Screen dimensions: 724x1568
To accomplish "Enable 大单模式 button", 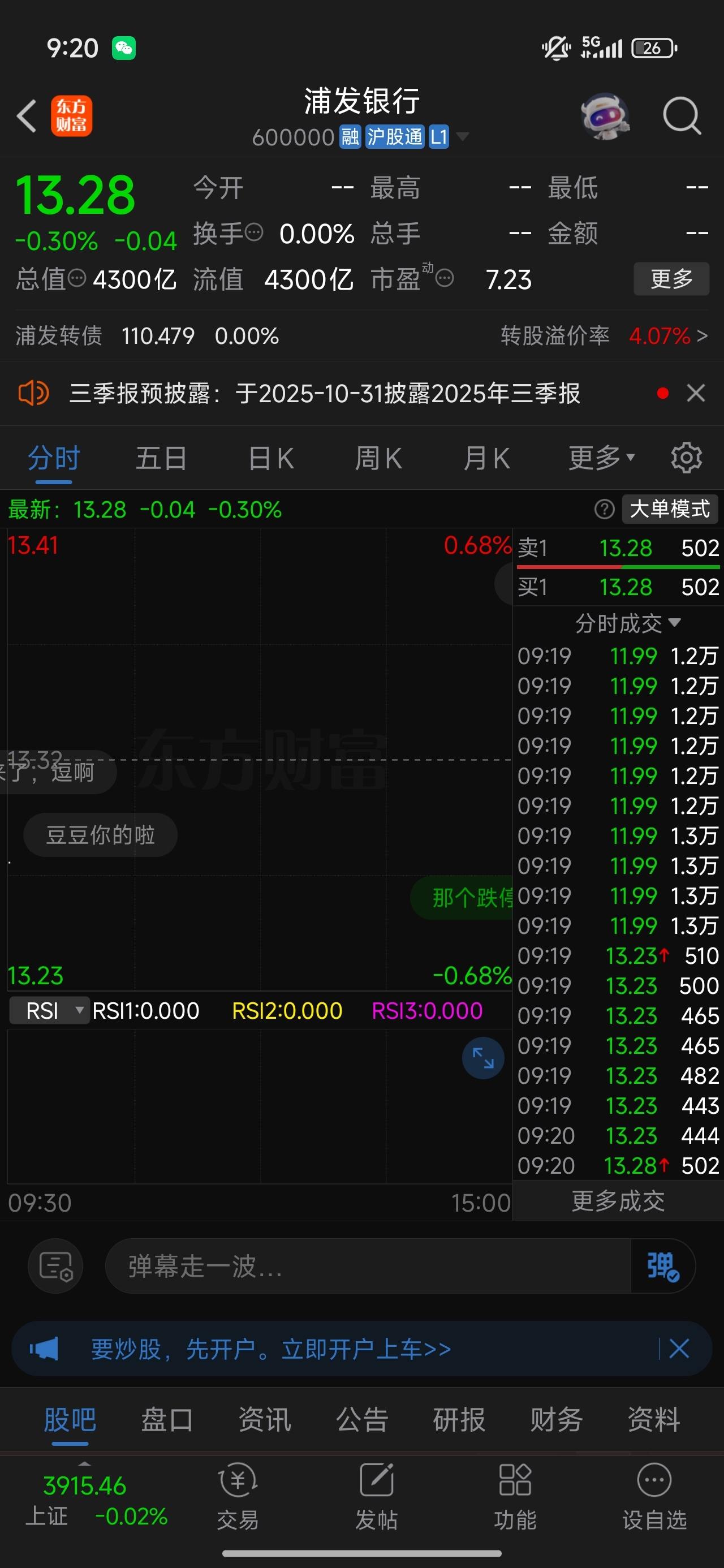I will pyautogui.click(x=669, y=509).
